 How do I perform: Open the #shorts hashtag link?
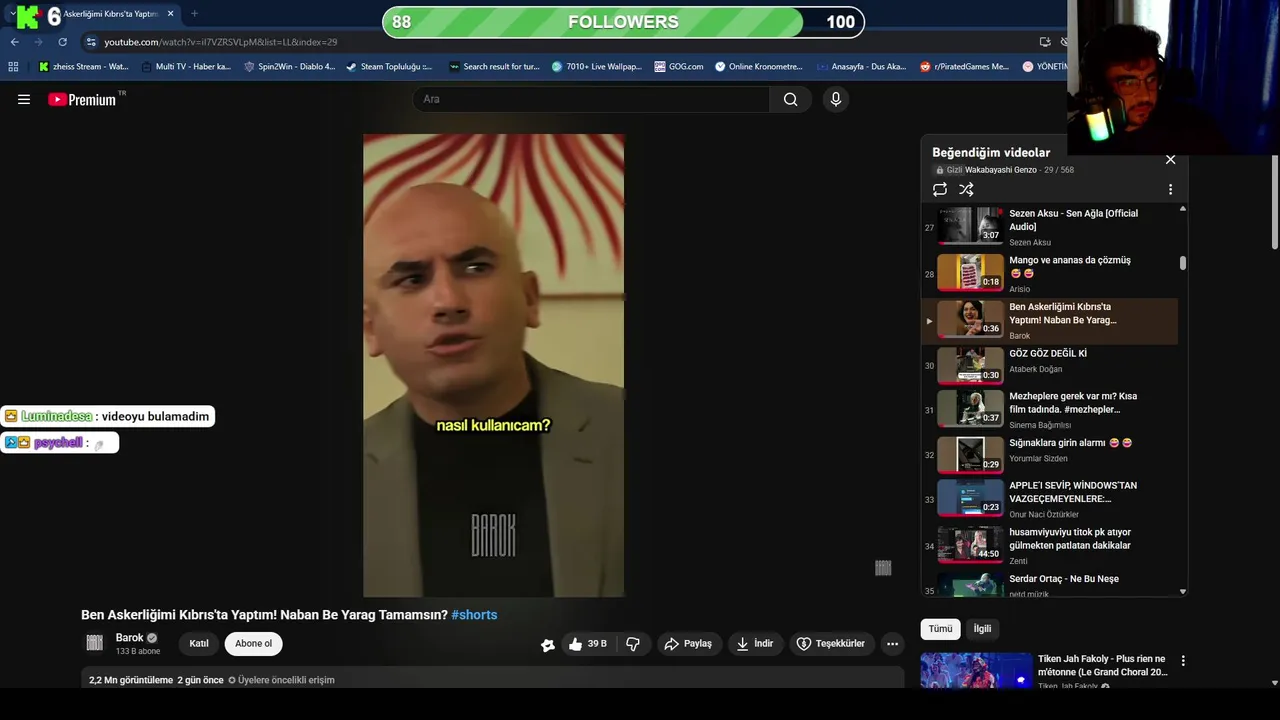pyautogui.click(x=474, y=615)
